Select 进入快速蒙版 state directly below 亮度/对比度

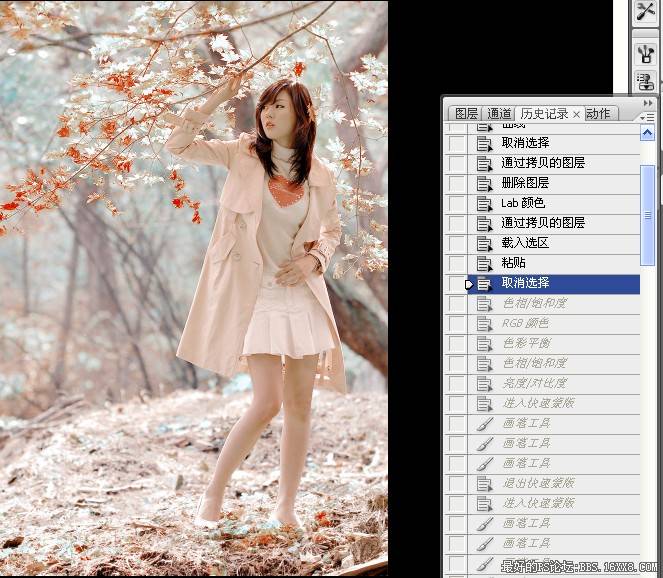[x=553, y=404]
